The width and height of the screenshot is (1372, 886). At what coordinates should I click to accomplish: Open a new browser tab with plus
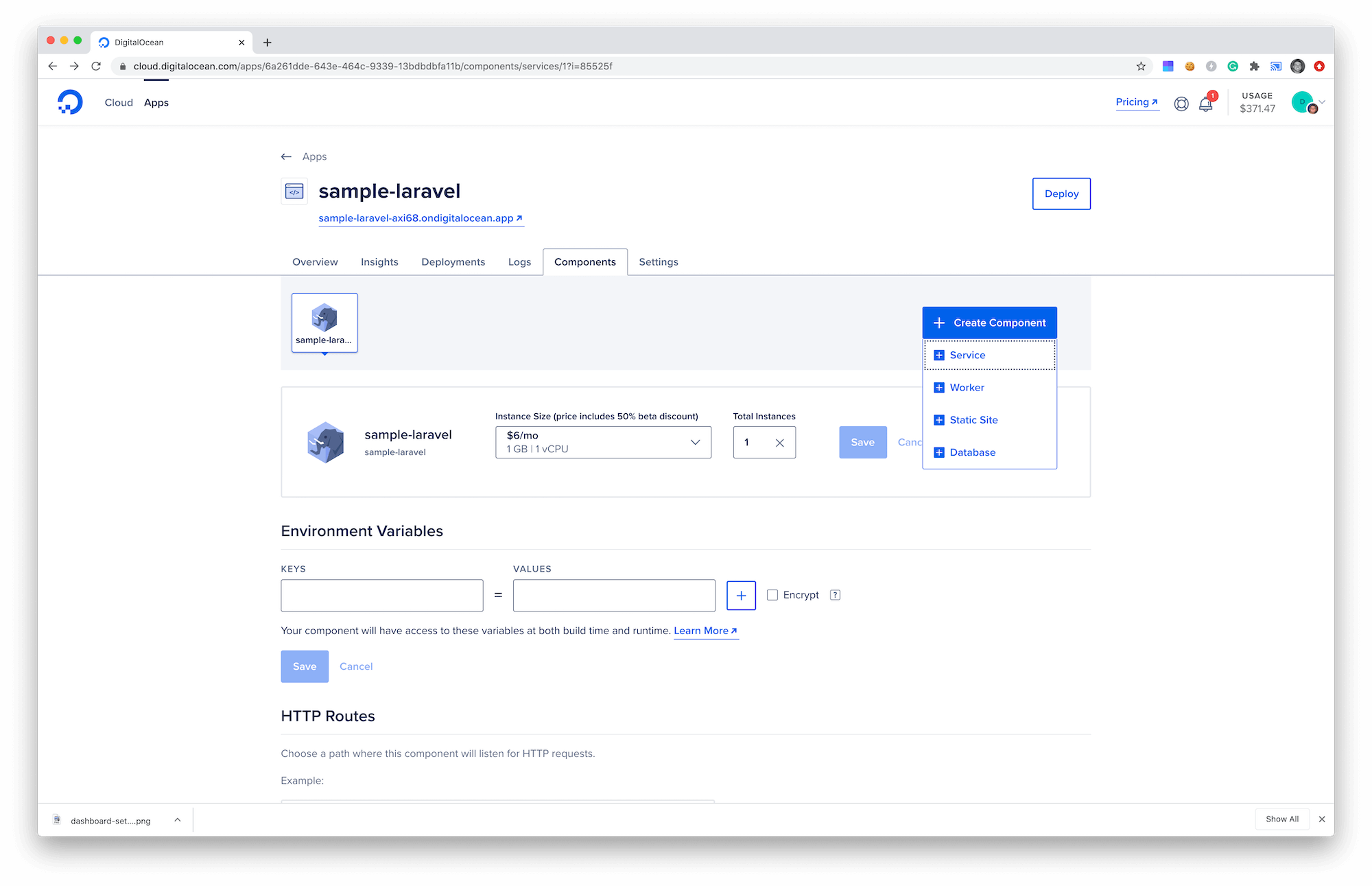tap(268, 43)
